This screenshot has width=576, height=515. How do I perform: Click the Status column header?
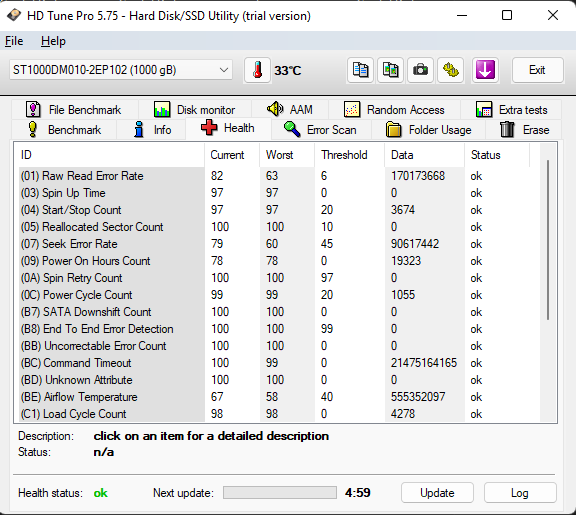click(497, 155)
